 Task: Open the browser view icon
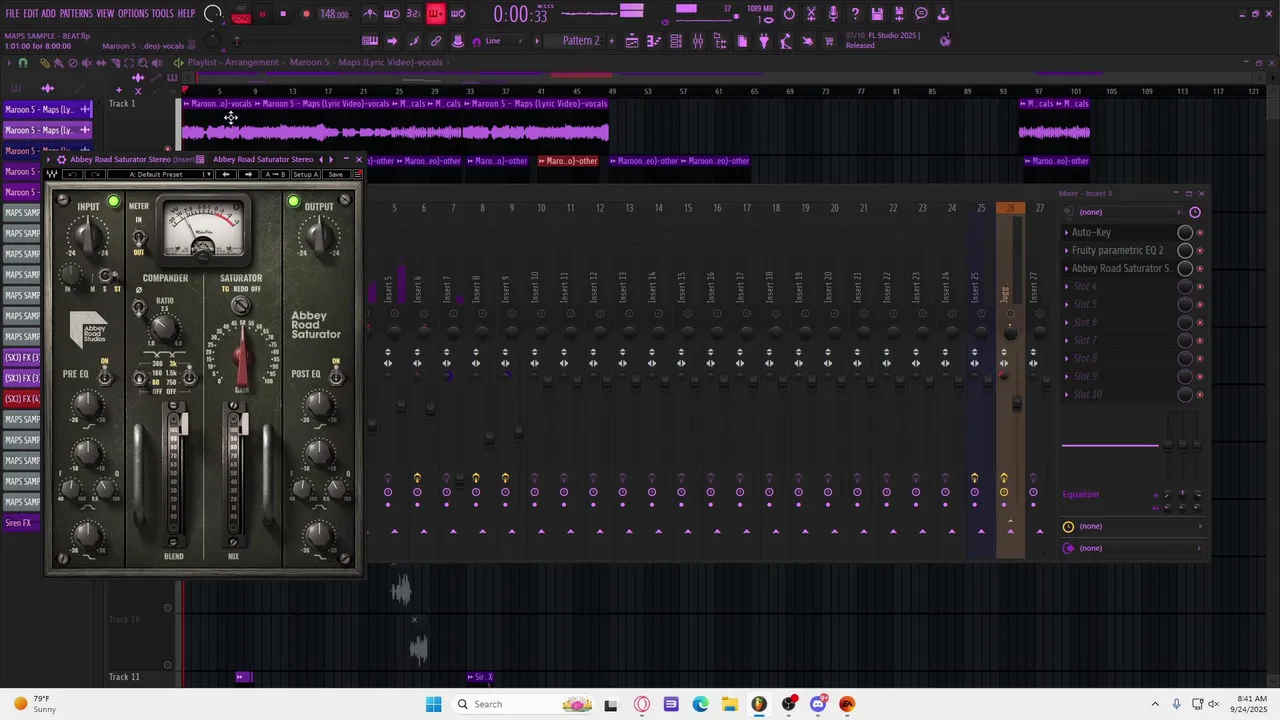coord(720,41)
